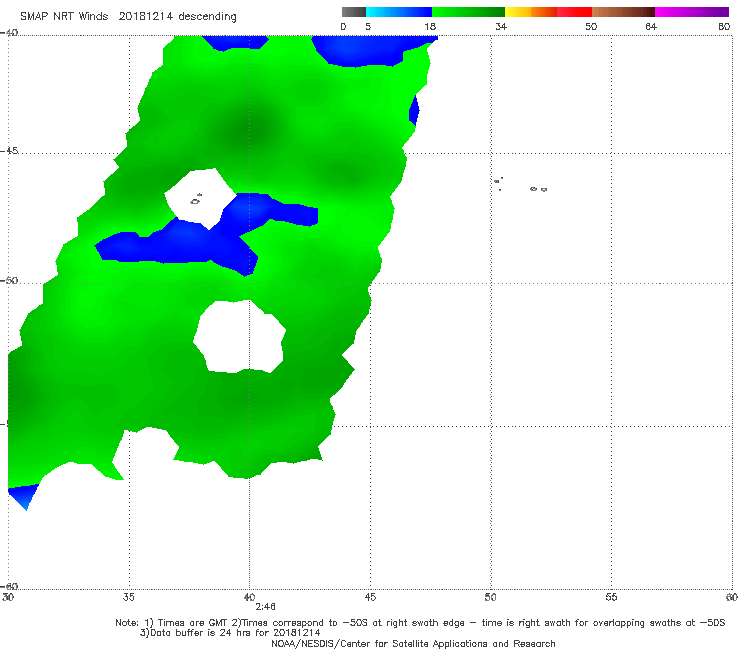Click the '64' color bar label

tap(651, 27)
